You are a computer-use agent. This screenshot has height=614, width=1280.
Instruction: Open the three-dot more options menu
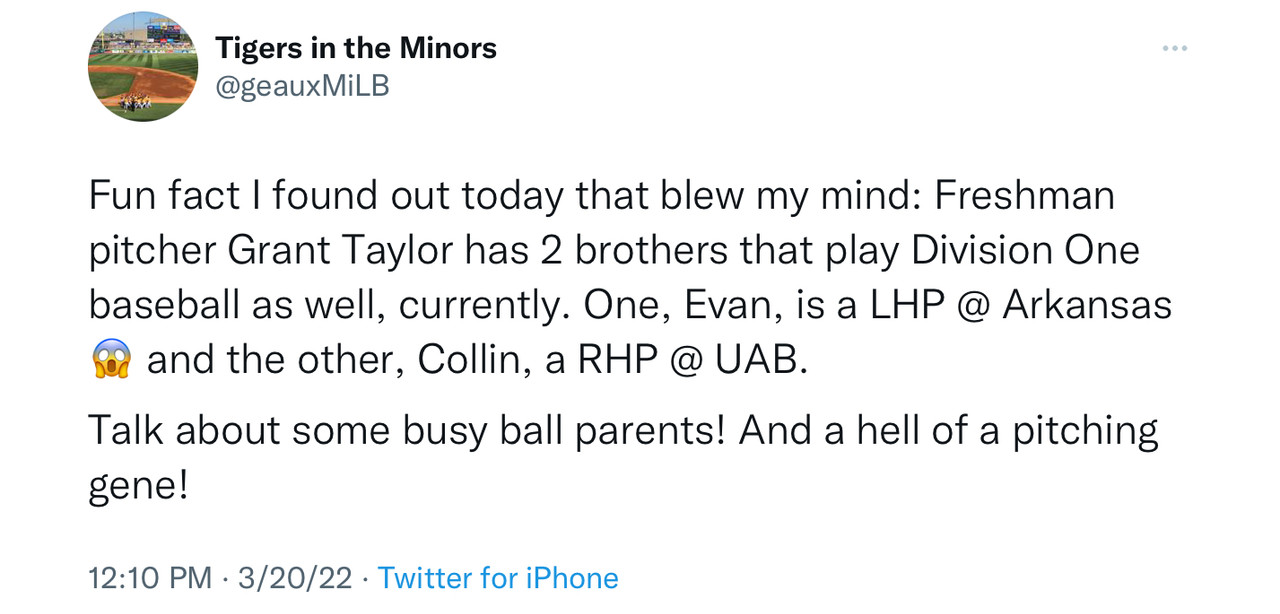click(x=1173, y=49)
